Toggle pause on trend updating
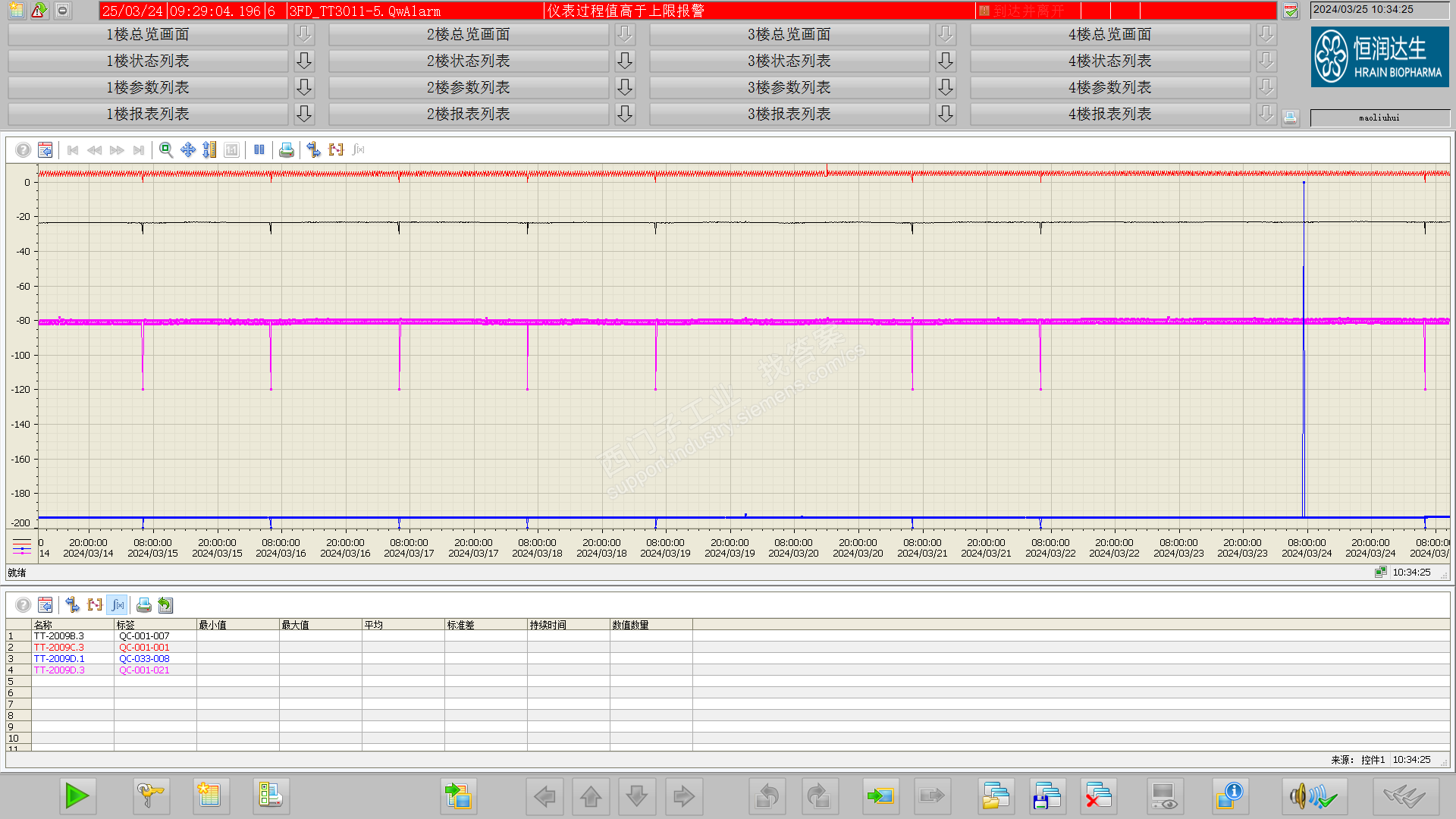The image size is (1456, 819). click(x=259, y=150)
